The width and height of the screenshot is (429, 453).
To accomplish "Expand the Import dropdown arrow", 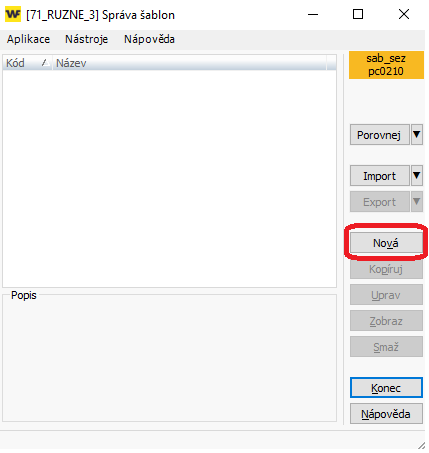I will click(417, 176).
